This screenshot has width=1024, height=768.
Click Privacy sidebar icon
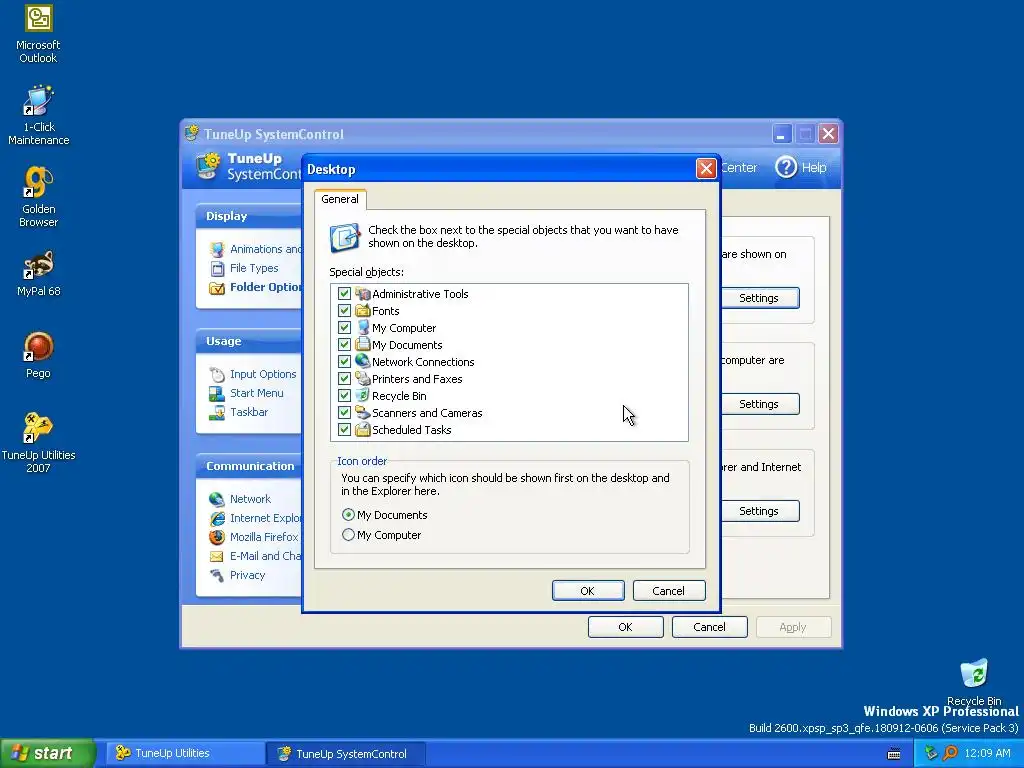pos(217,575)
